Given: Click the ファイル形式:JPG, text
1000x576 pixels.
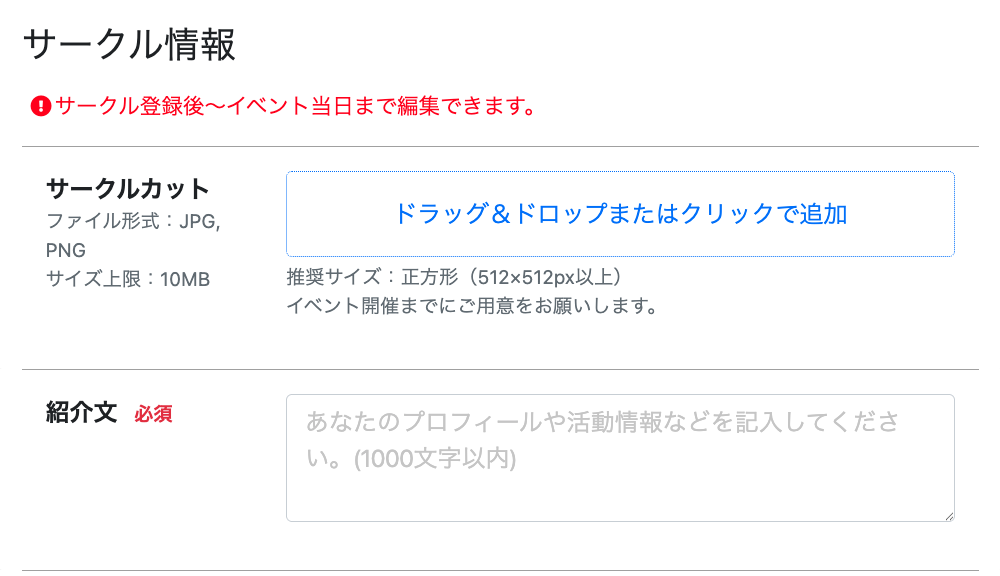Looking at the screenshot, I should point(133,221).
